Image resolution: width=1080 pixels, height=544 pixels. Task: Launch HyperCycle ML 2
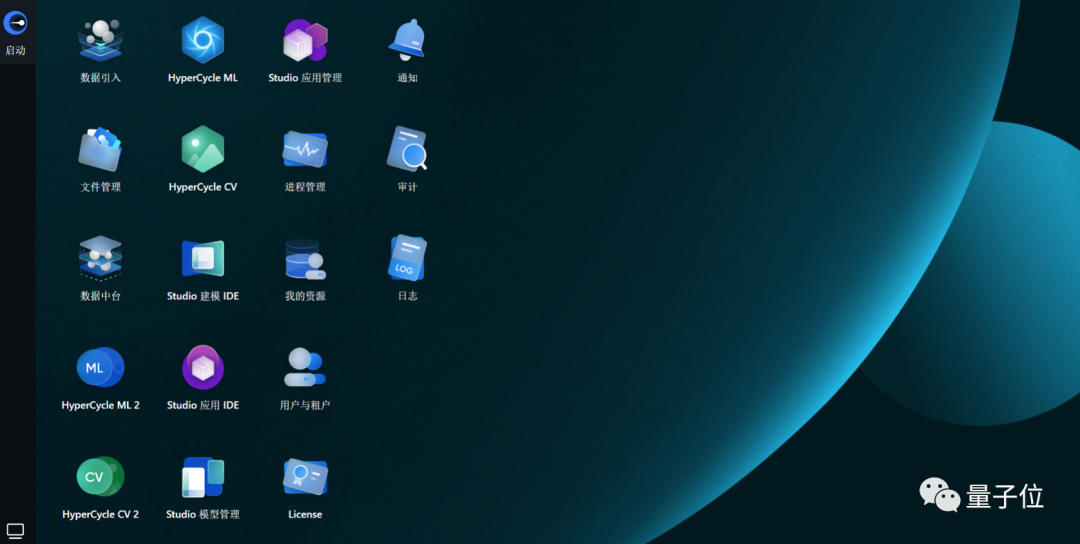coord(101,368)
